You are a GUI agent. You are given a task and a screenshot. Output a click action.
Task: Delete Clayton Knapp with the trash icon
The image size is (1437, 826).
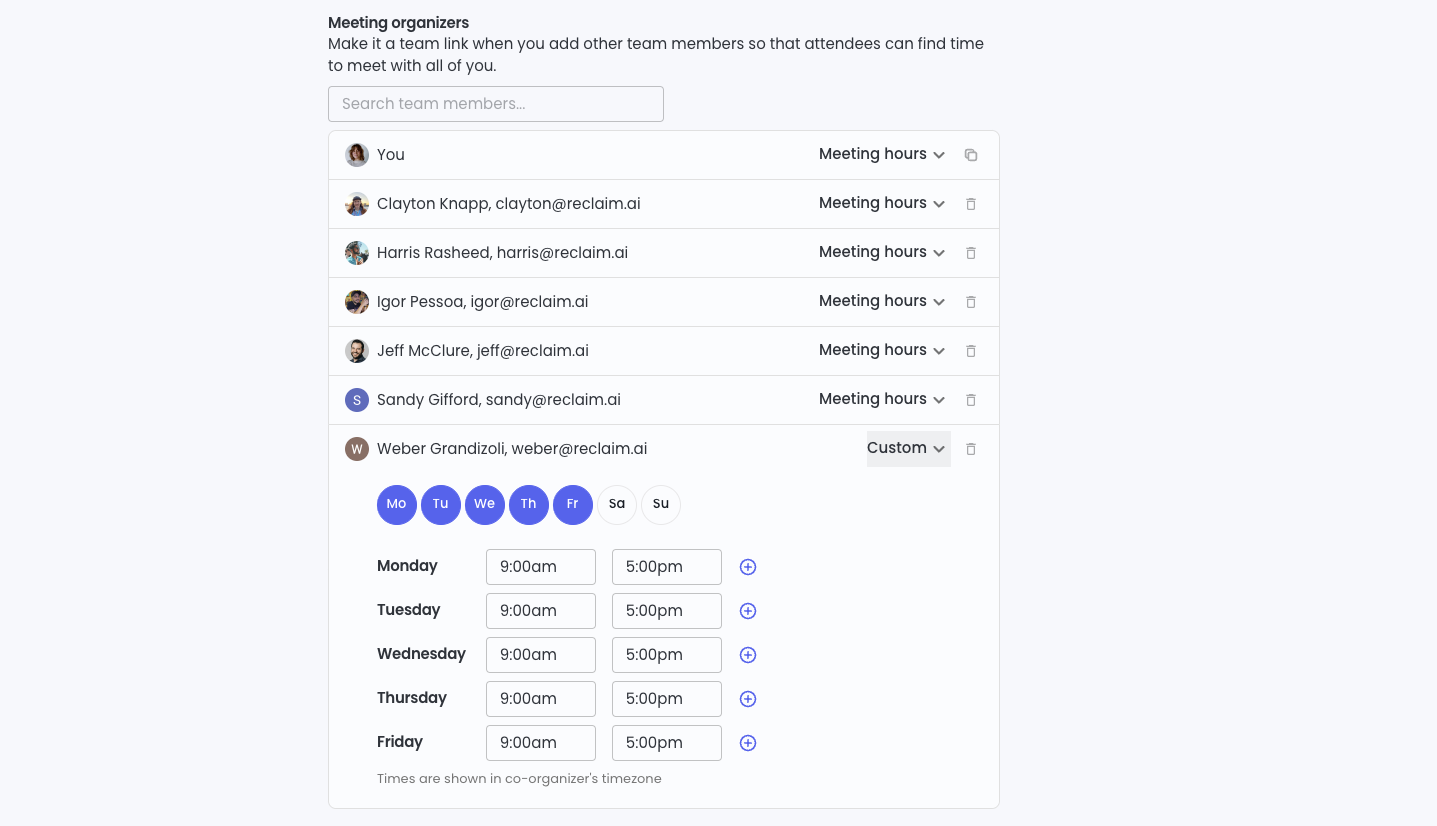point(971,203)
